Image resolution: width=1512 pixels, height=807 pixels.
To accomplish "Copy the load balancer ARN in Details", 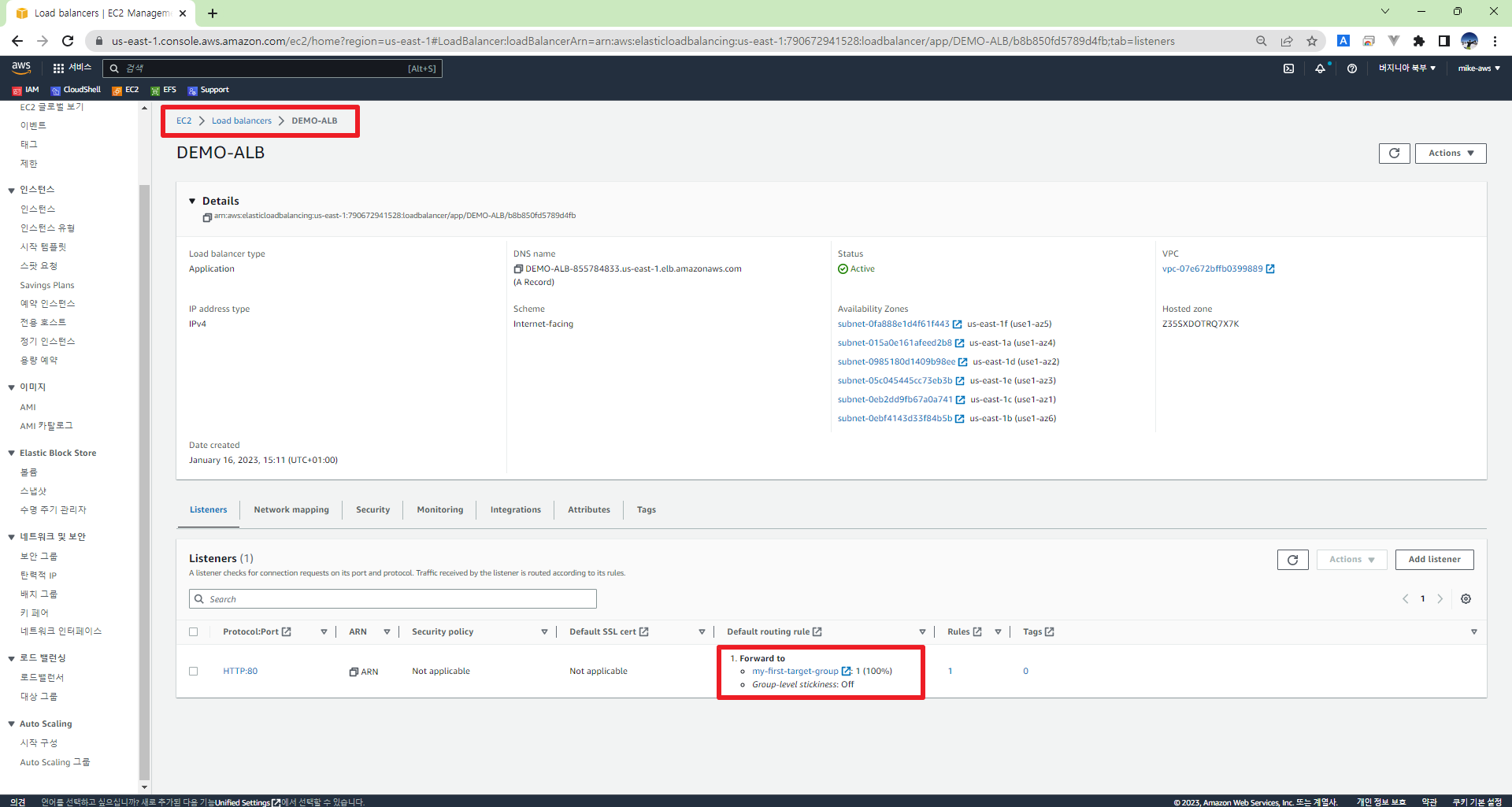I will (x=207, y=217).
